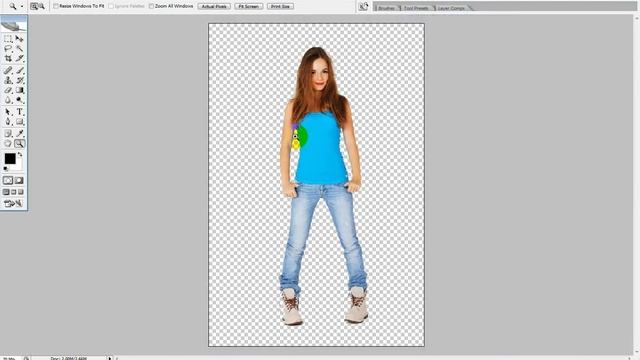Choose Zoom Out mode in options bar
The image size is (640, 360).
pyautogui.click(x=41, y=6)
